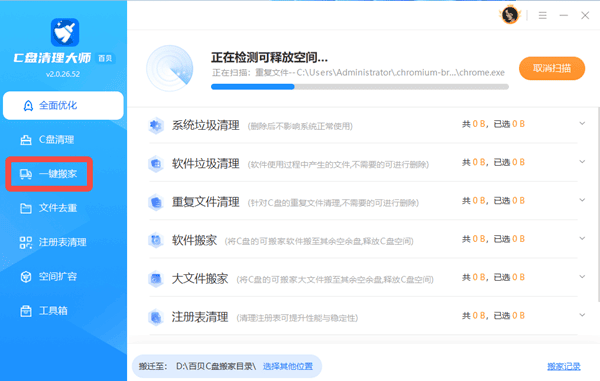This screenshot has width=600, height=381.
Task: Click the version v2.0.26.52 text
Action: point(63,74)
